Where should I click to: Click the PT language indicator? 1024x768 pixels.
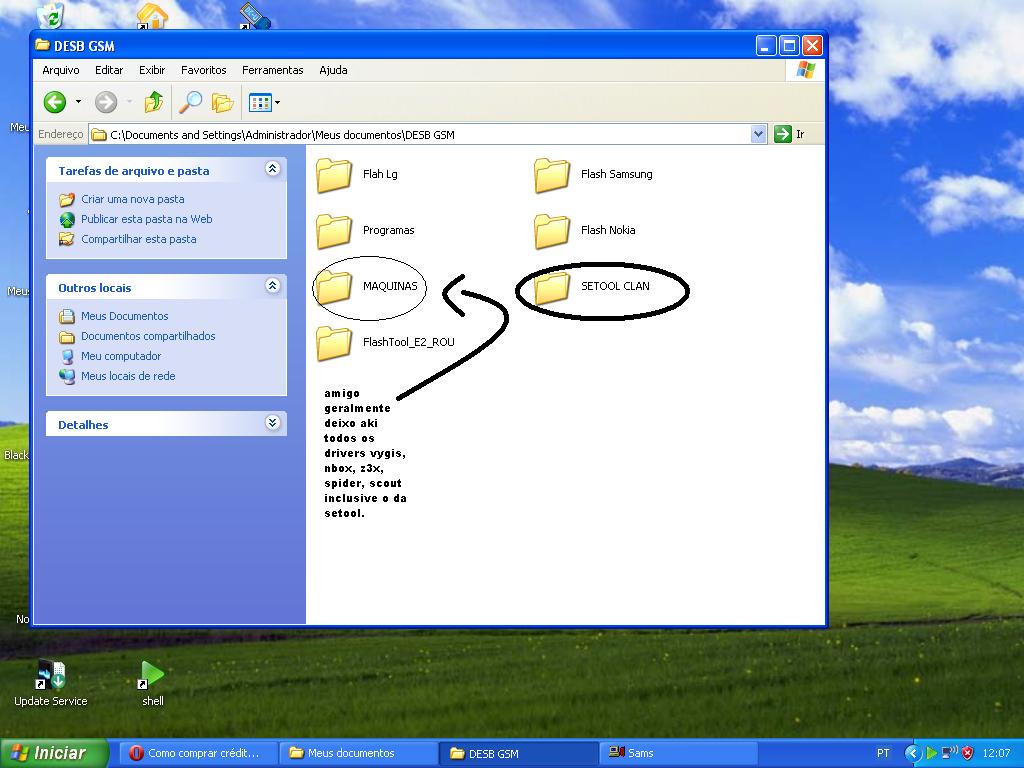[883, 753]
